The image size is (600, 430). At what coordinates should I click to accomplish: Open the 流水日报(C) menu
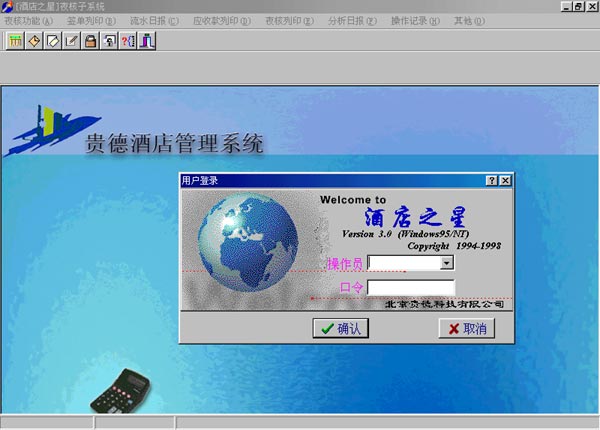[154, 21]
